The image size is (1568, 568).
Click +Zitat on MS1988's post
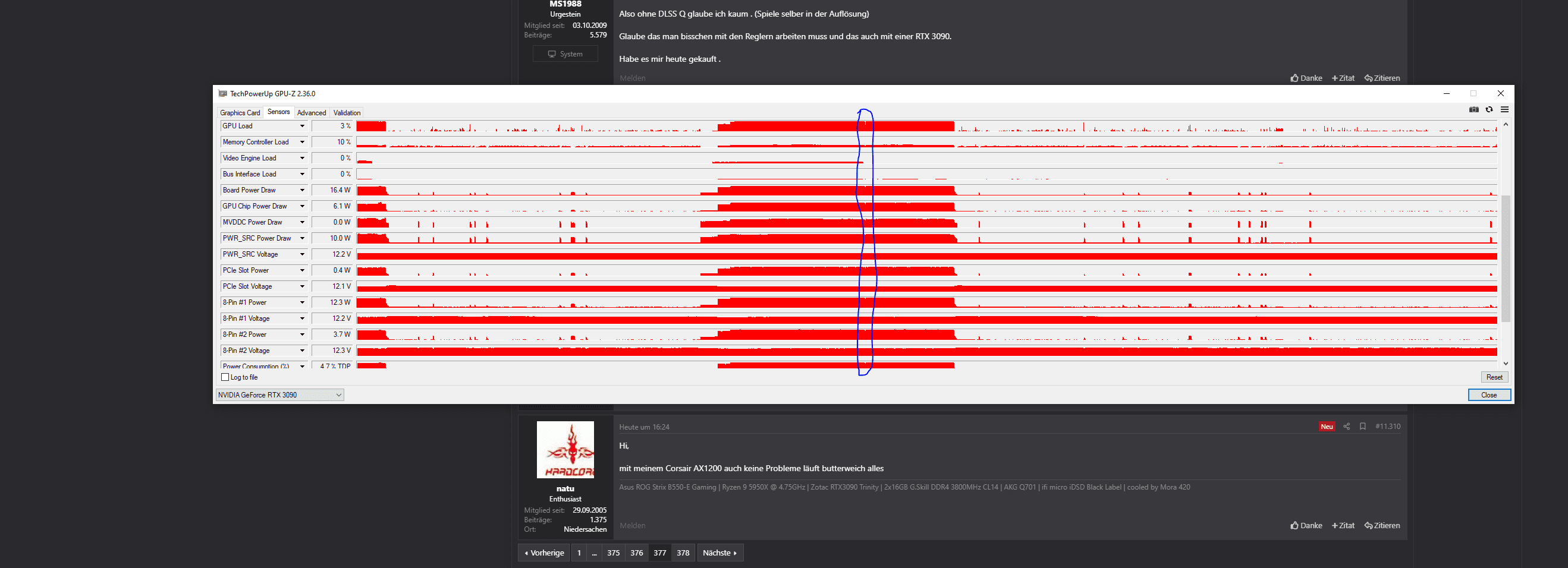(x=1343, y=78)
